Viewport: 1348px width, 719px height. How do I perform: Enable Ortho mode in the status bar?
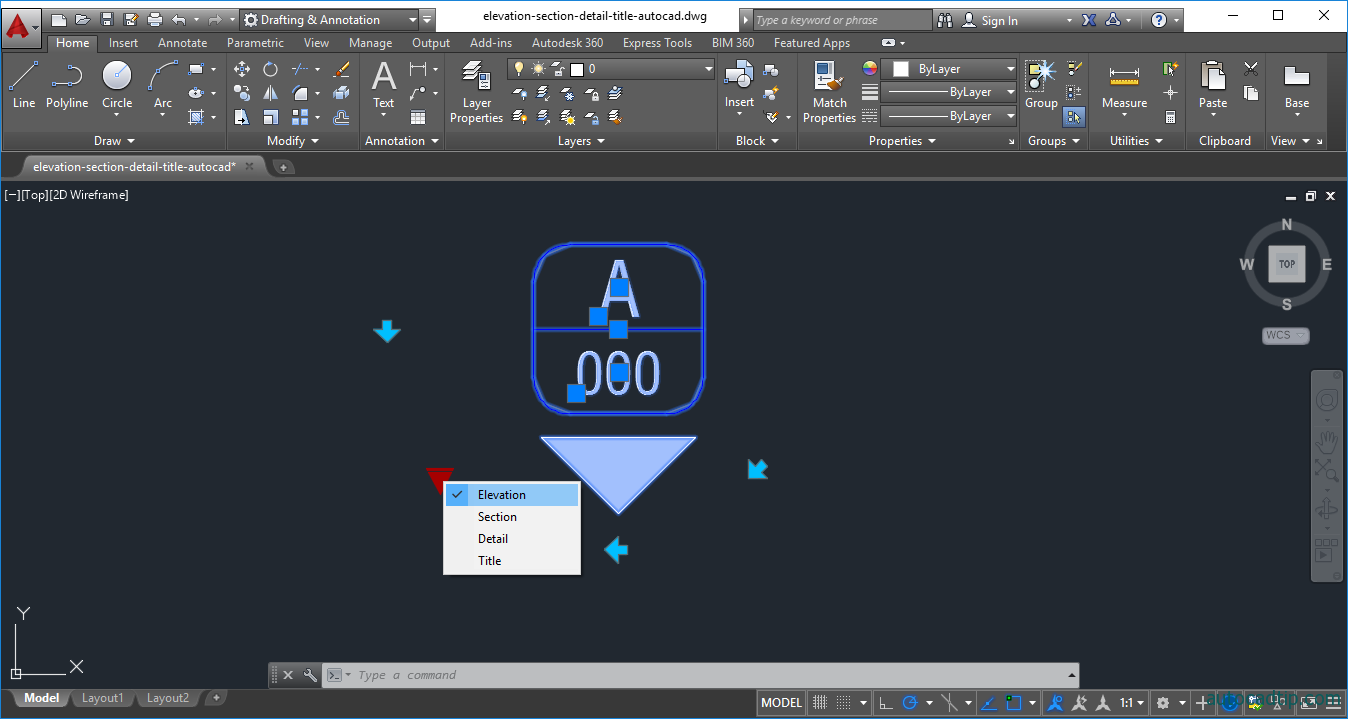coord(884,702)
